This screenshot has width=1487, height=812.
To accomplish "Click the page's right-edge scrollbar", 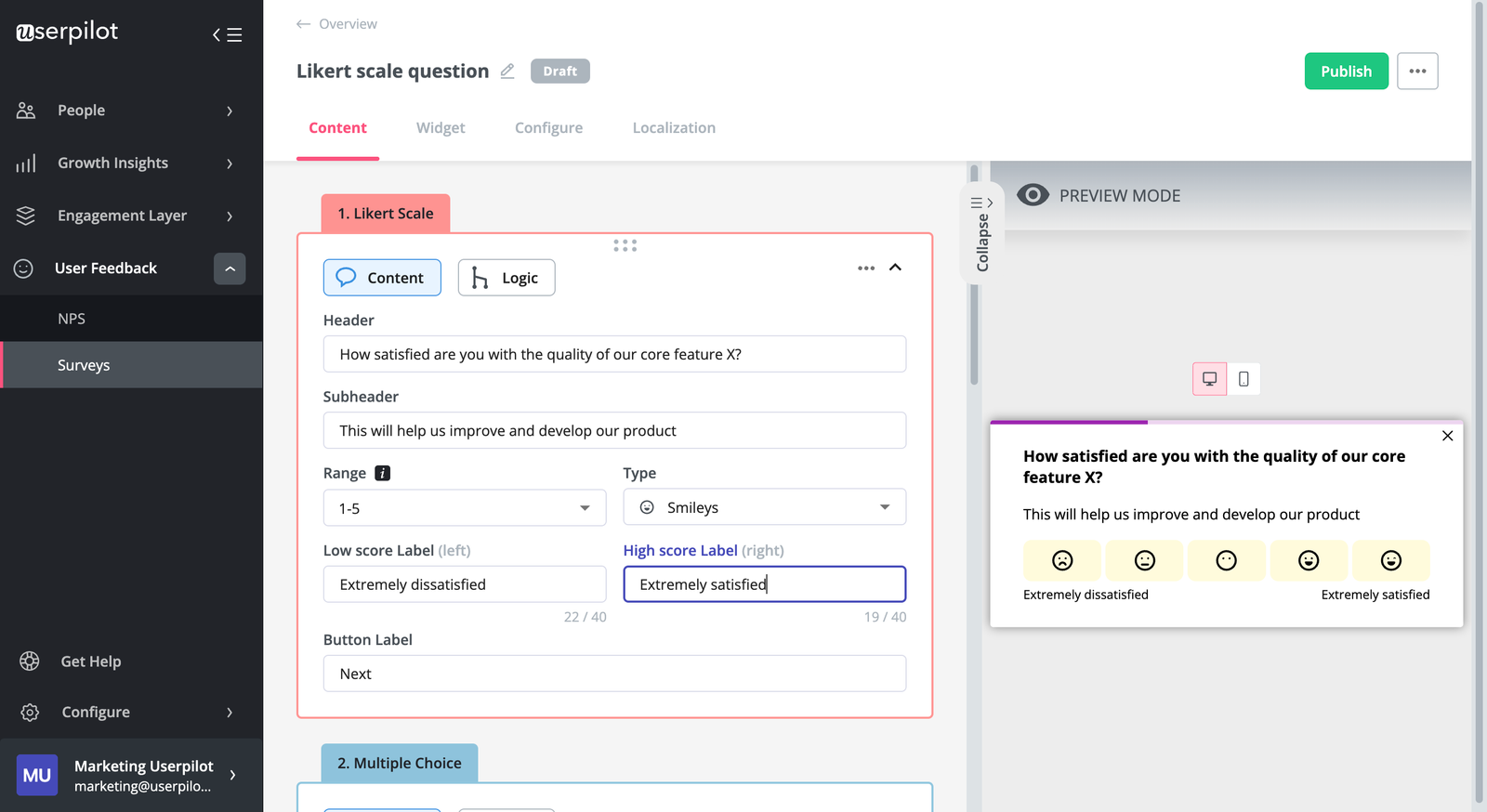I will (1480, 401).
